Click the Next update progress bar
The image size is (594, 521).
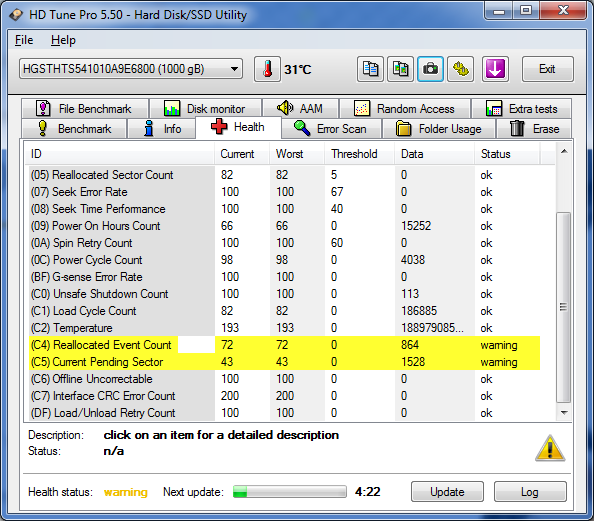[x=290, y=492]
